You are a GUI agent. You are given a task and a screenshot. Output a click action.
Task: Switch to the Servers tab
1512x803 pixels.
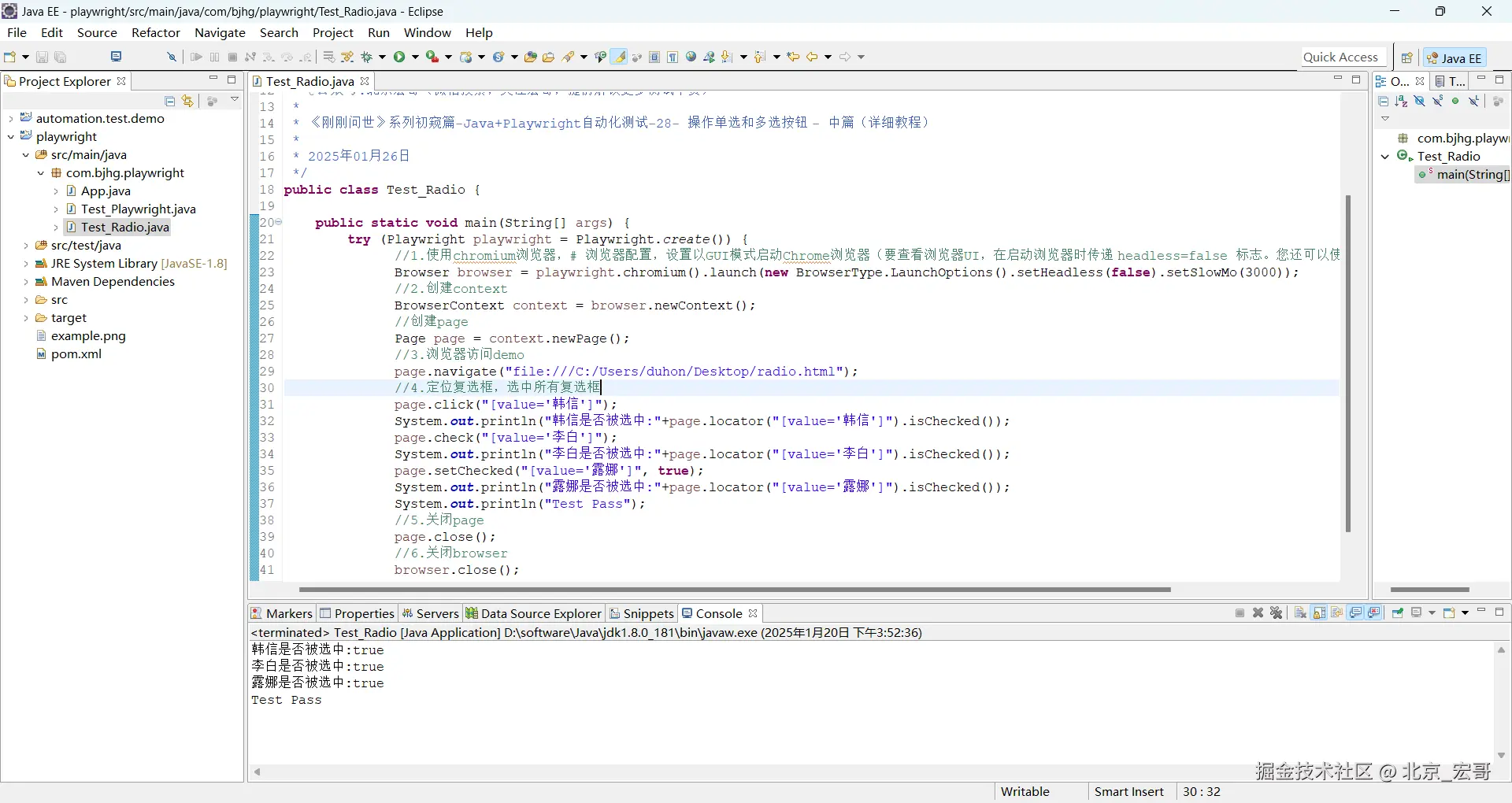click(x=430, y=613)
